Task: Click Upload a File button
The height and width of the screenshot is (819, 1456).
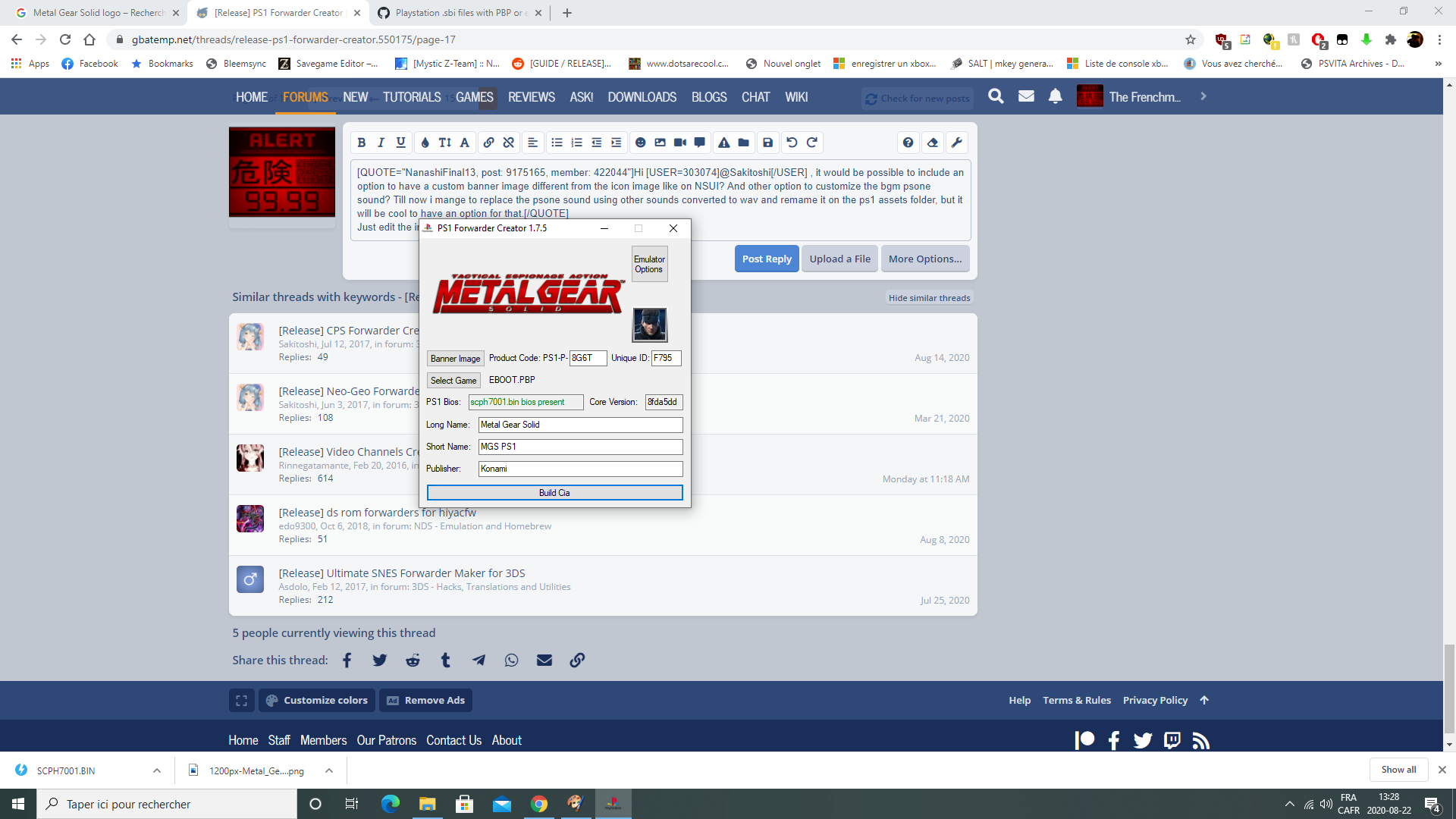Action: click(x=840, y=259)
